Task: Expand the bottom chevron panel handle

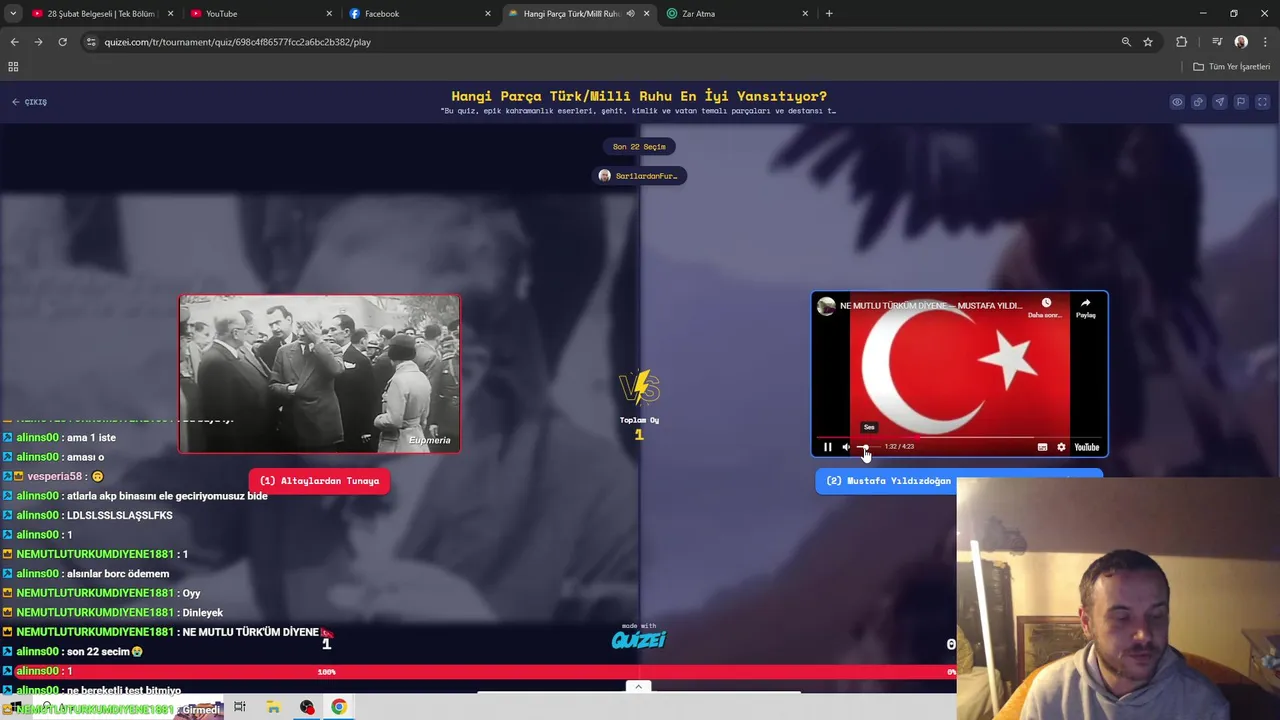Action: [638, 686]
